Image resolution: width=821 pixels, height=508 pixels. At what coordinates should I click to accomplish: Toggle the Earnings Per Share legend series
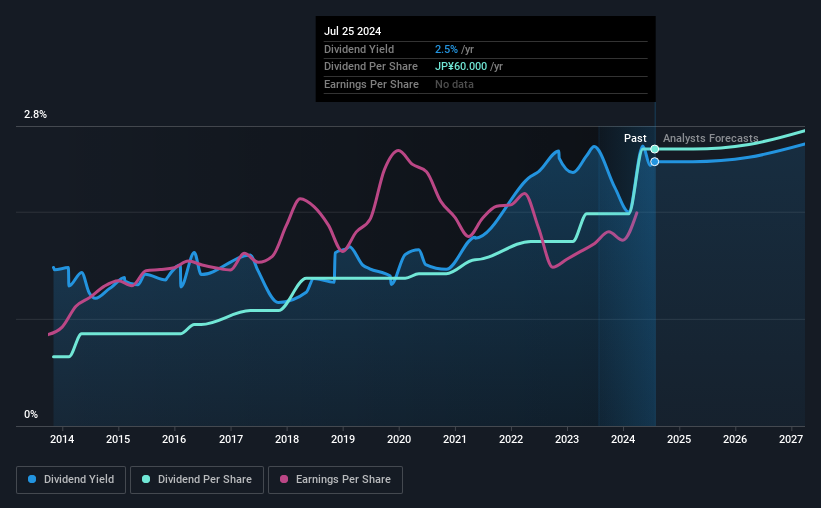pos(335,480)
